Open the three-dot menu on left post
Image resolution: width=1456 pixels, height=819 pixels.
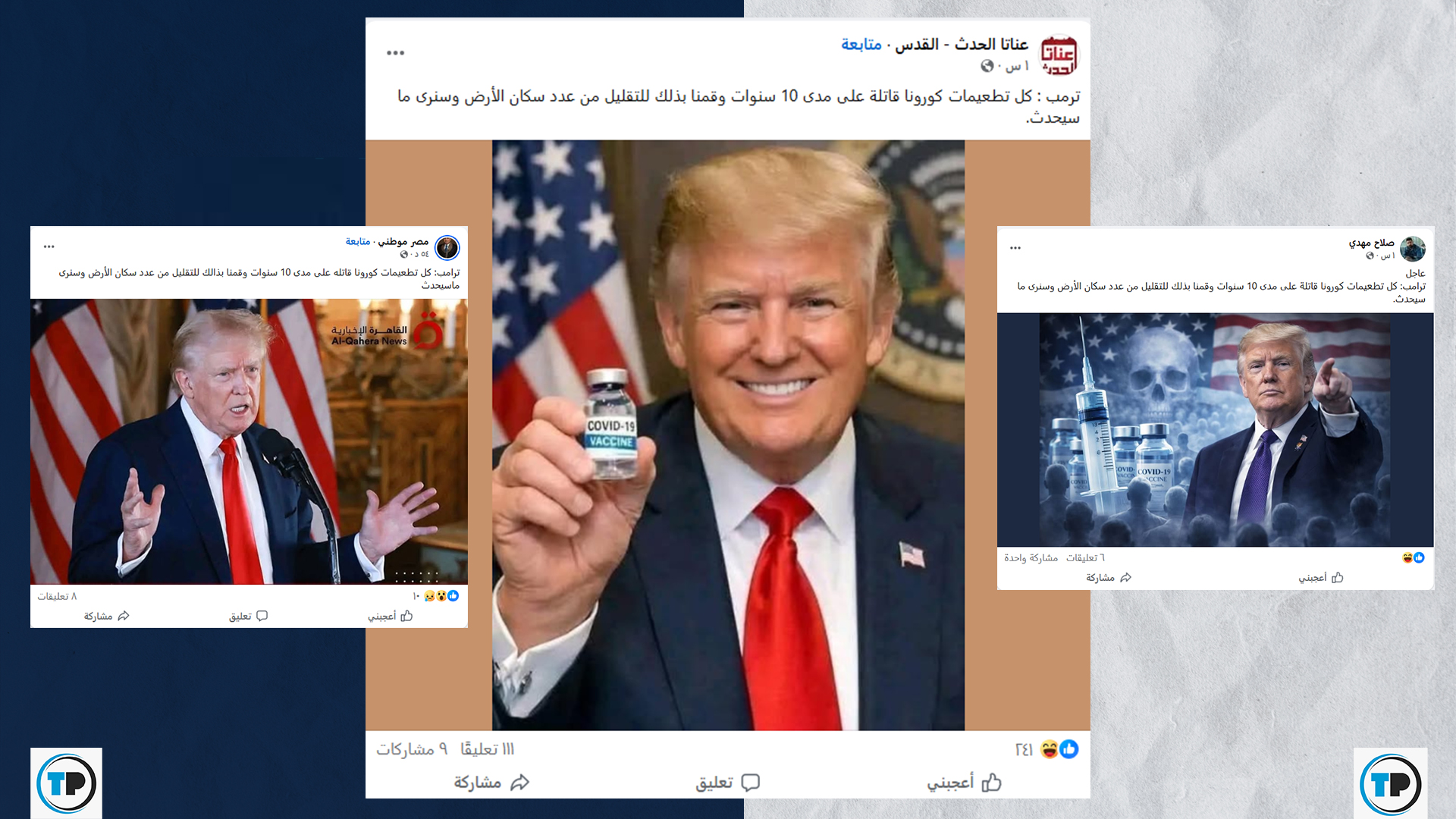[49, 246]
